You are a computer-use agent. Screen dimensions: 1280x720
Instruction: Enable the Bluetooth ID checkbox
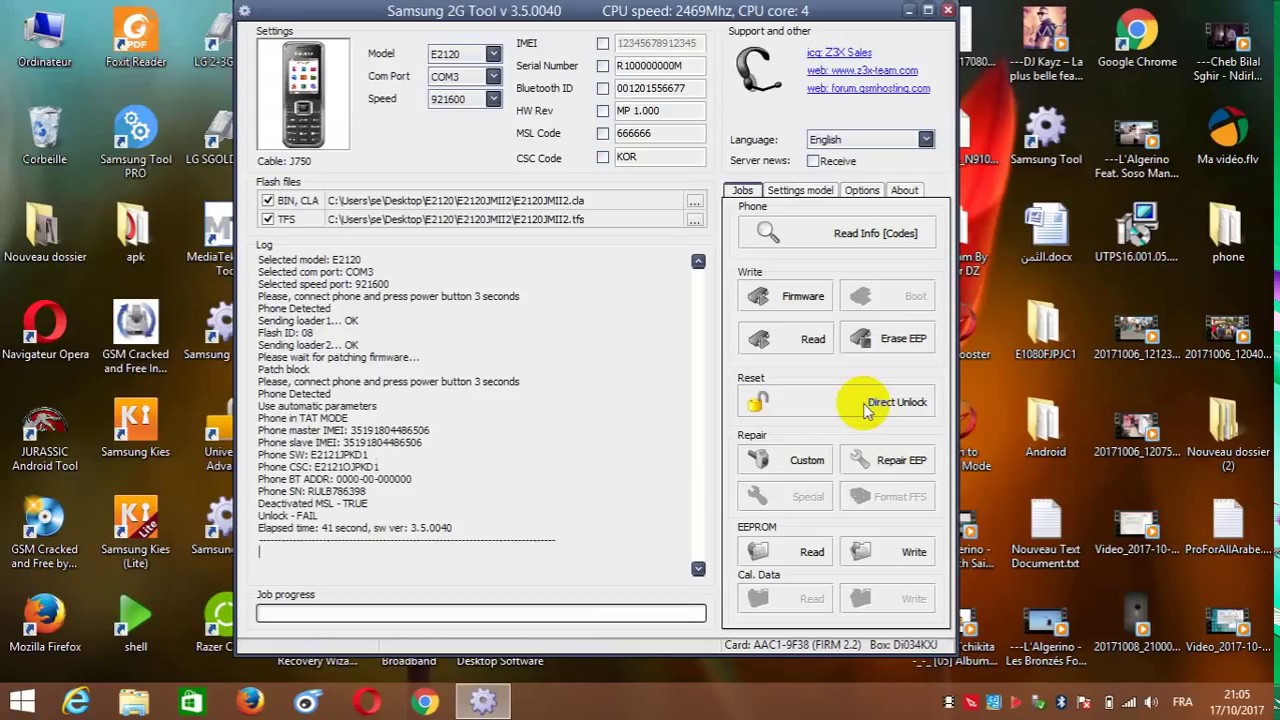[602, 89]
